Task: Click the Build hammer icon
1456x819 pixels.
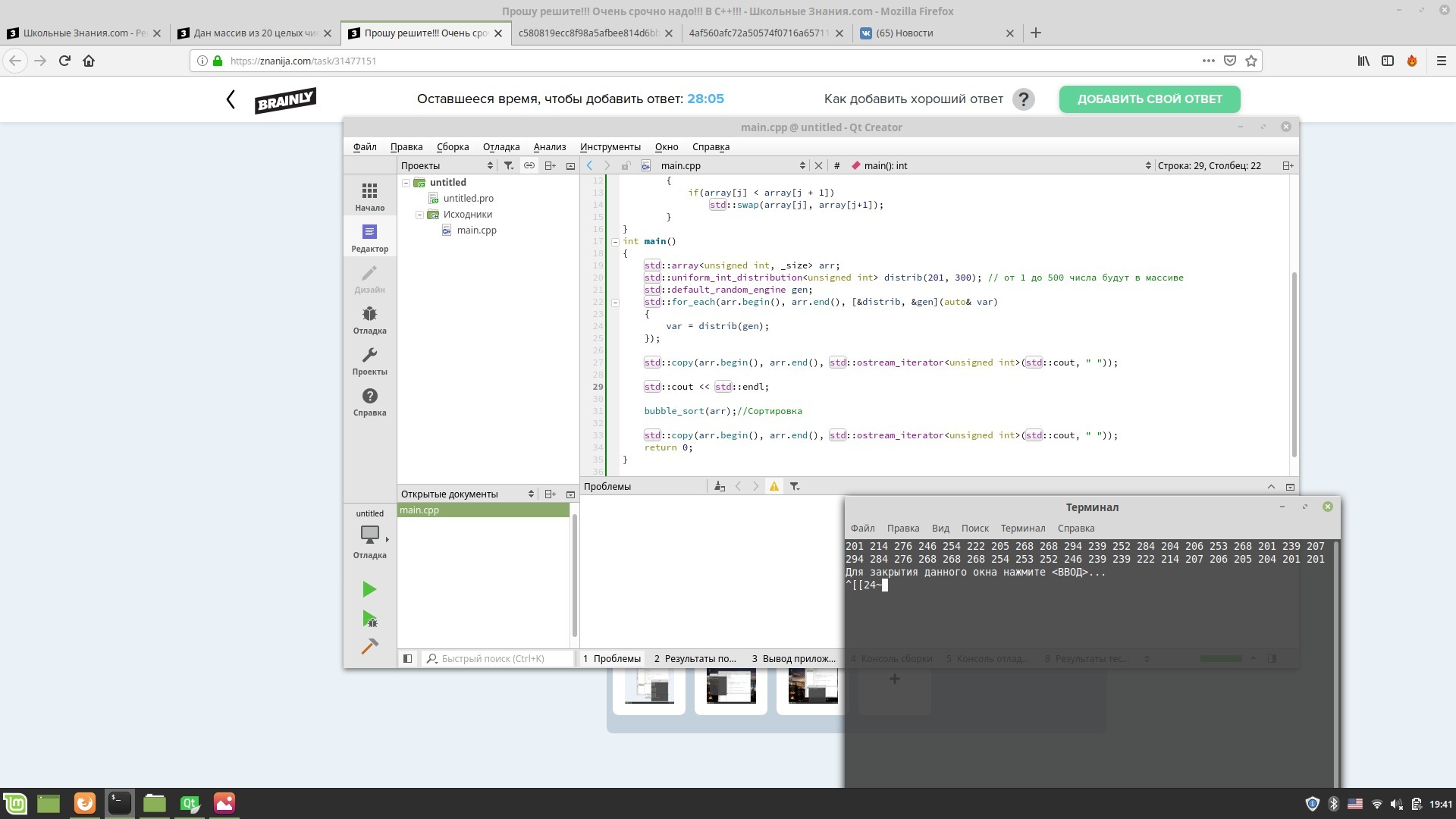Action: (x=369, y=646)
